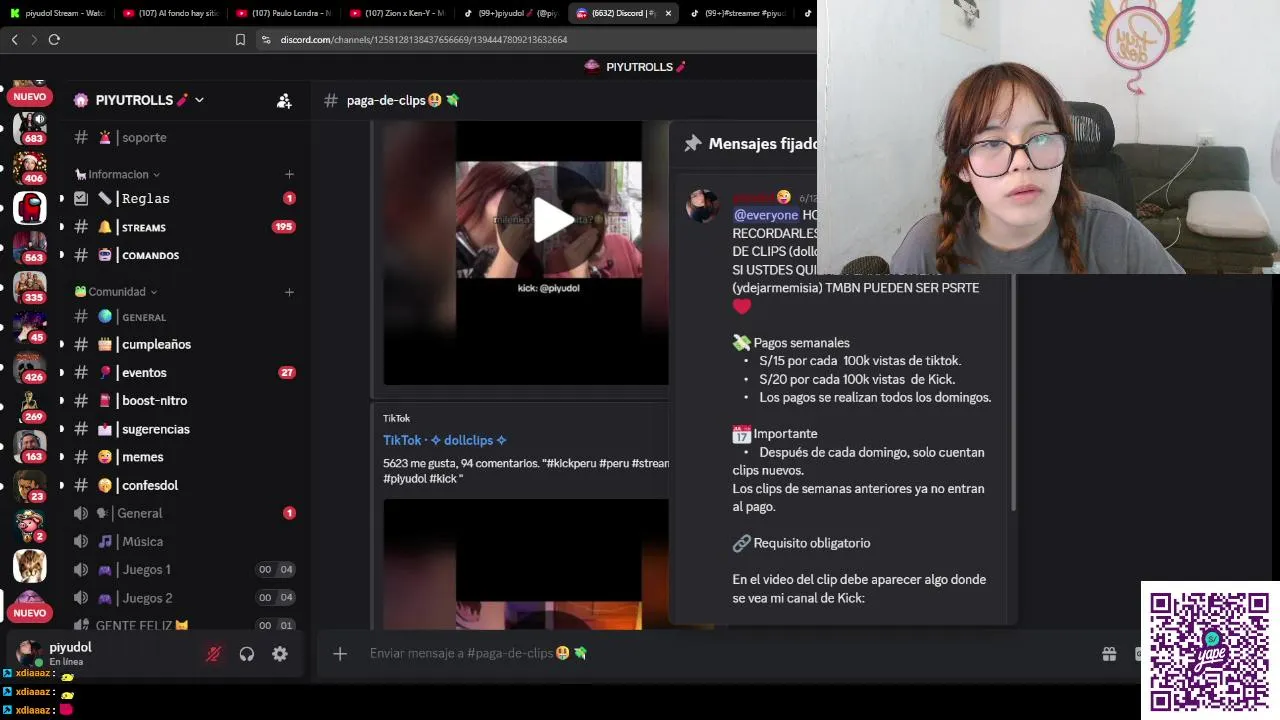Open the server icon with 163 badge
The image size is (1280, 720).
30,446
